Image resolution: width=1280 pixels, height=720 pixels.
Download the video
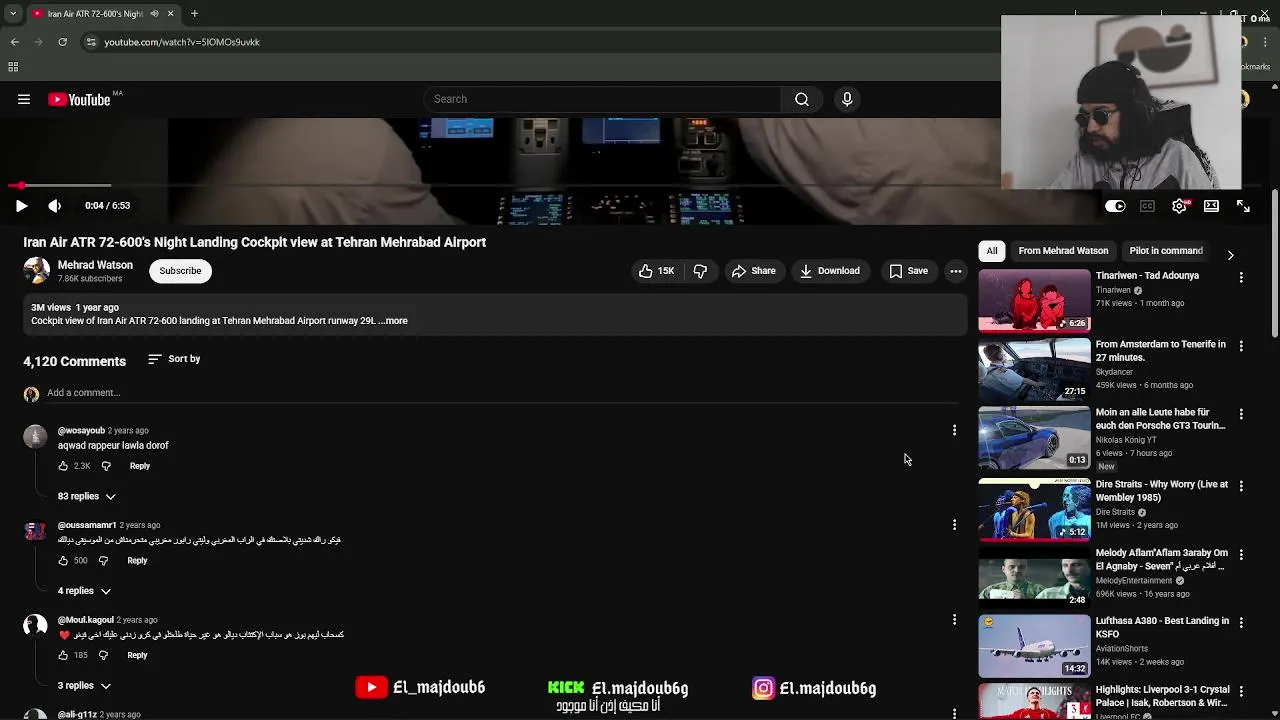coord(829,271)
